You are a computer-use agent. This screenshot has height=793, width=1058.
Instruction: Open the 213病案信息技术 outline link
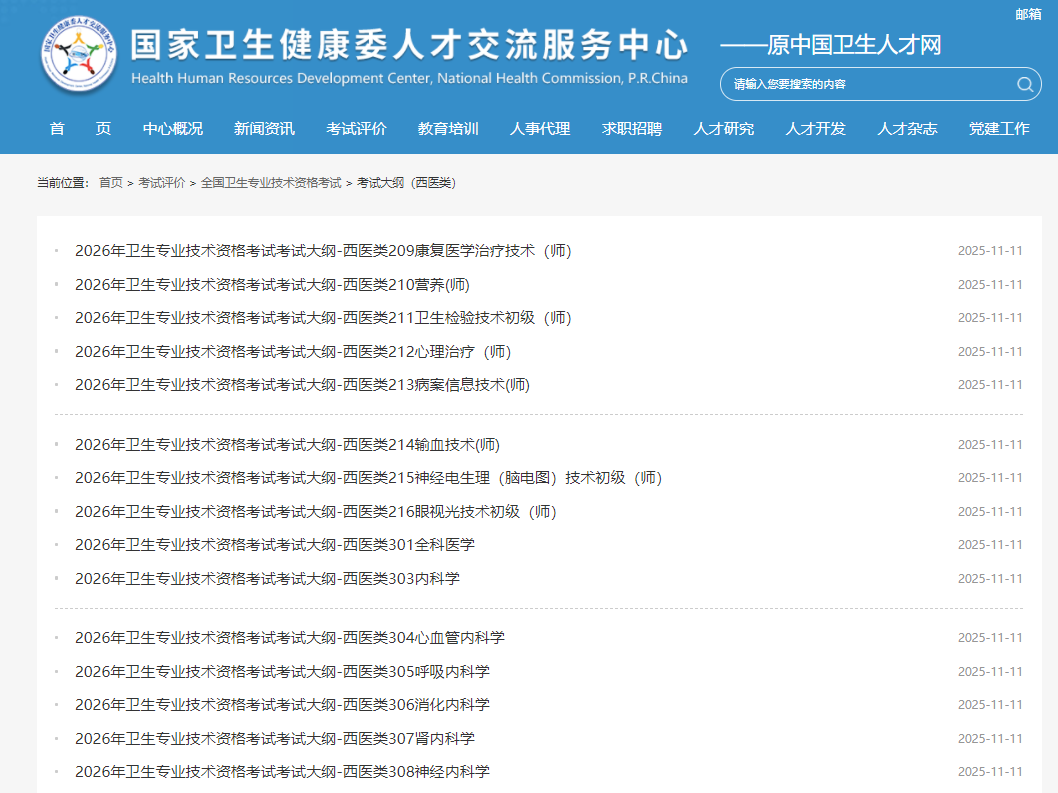coord(302,385)
